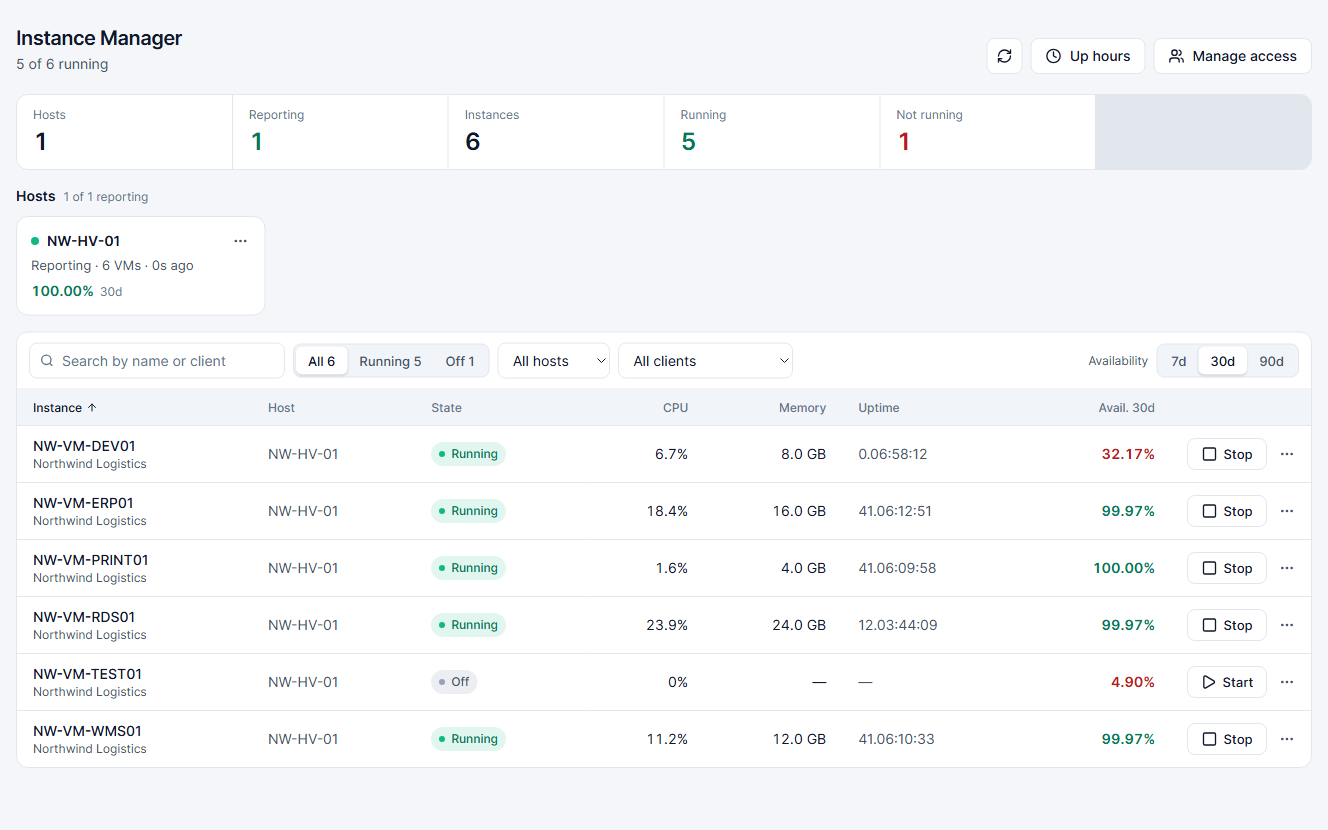
Task: Click the NW-VM-ERP01 instance name
Action: (x=83, y=503)
